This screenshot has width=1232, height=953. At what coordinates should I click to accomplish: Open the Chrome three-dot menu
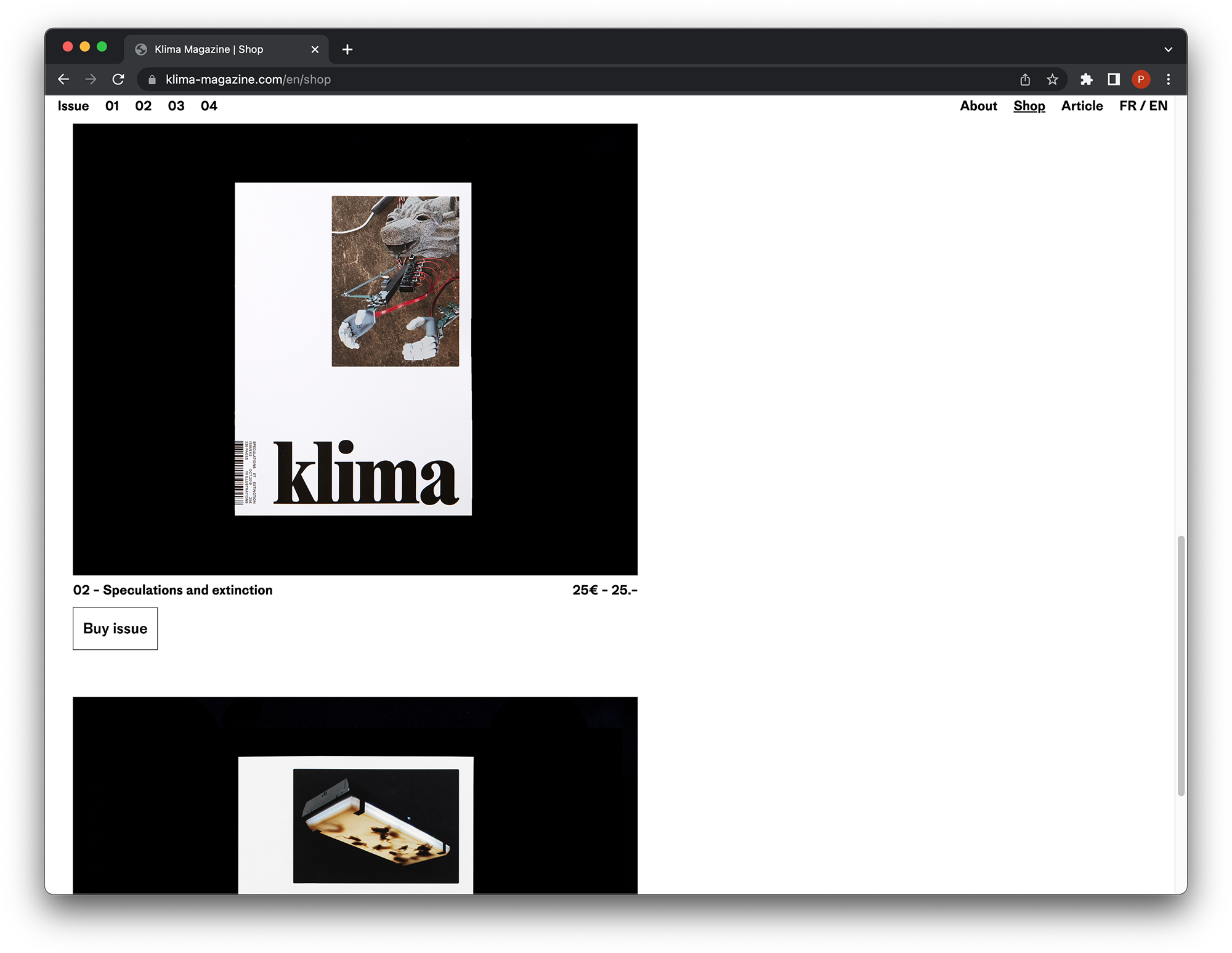[x=1168, y=79]
